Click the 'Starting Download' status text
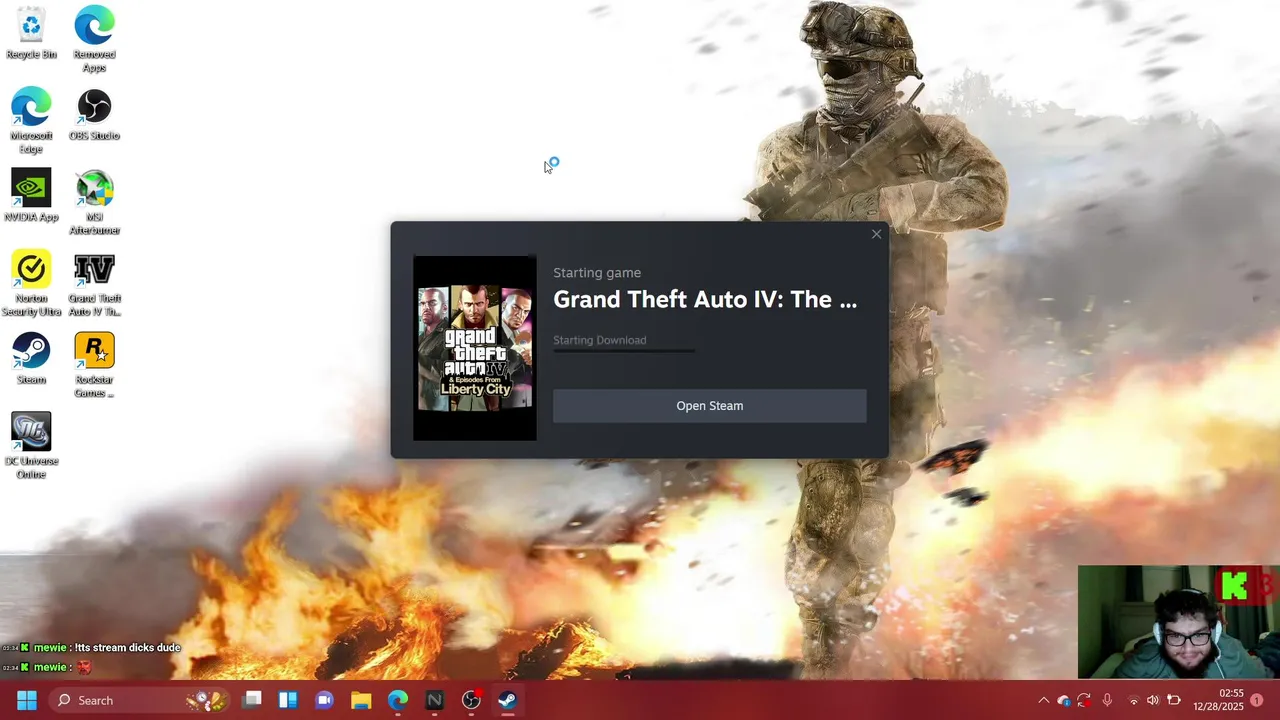The width and height of the screenshot is (1280, 720). pos(600,340)
